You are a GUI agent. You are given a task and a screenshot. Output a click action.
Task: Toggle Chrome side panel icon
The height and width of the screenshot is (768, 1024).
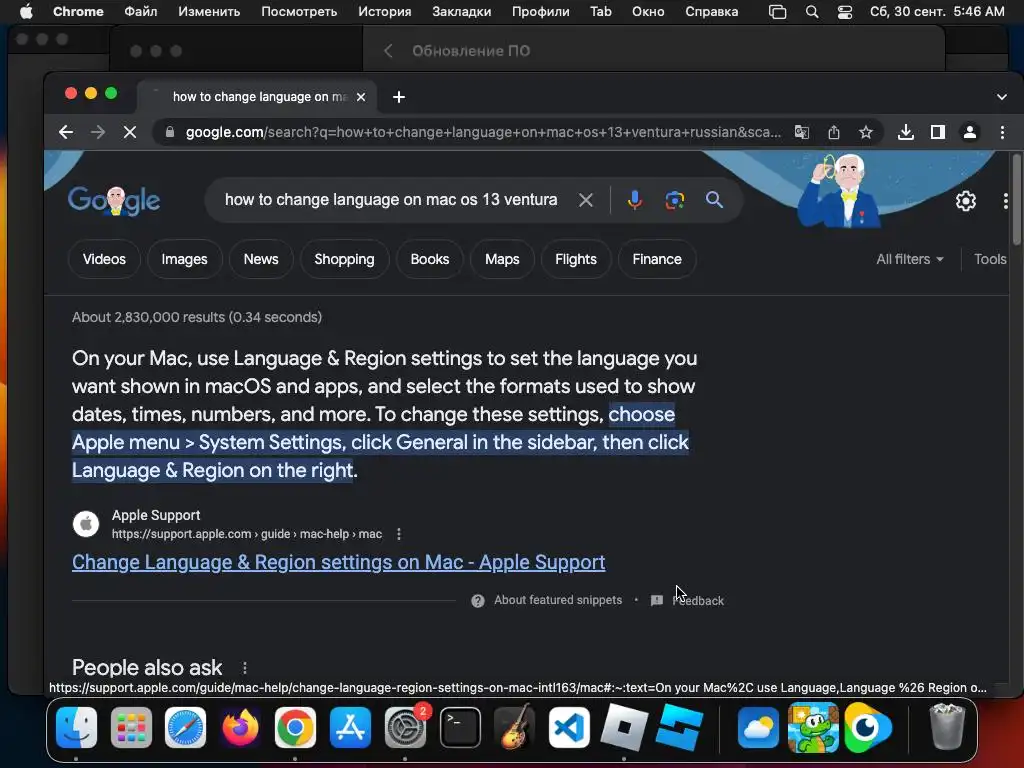tap(938, 133)
